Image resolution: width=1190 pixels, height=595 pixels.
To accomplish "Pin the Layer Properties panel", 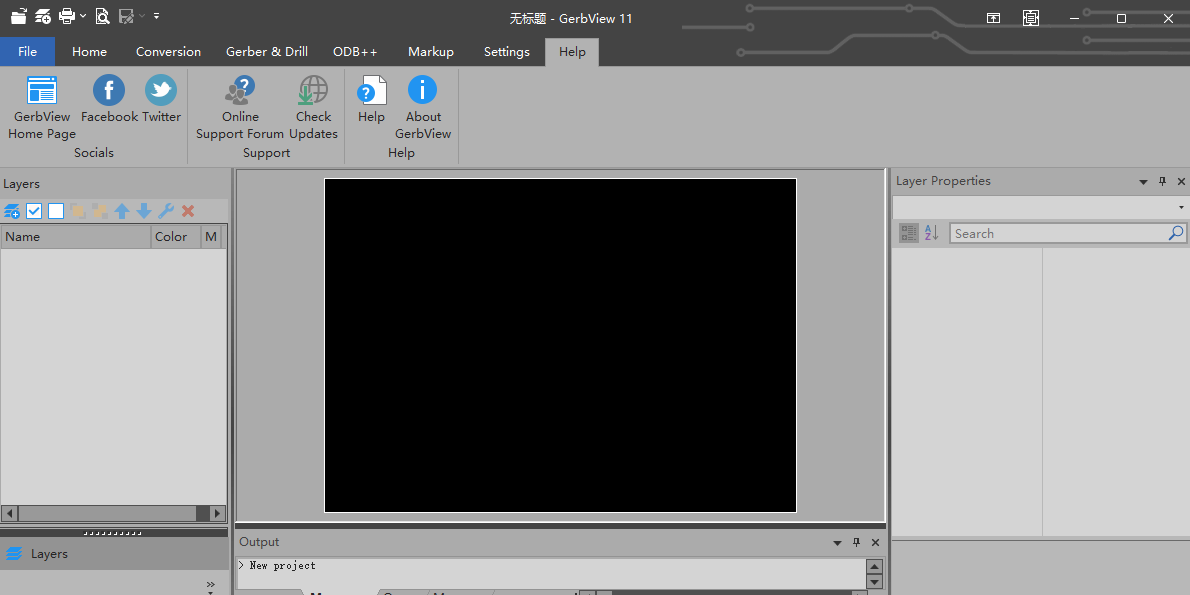I will pos(1162,181).
